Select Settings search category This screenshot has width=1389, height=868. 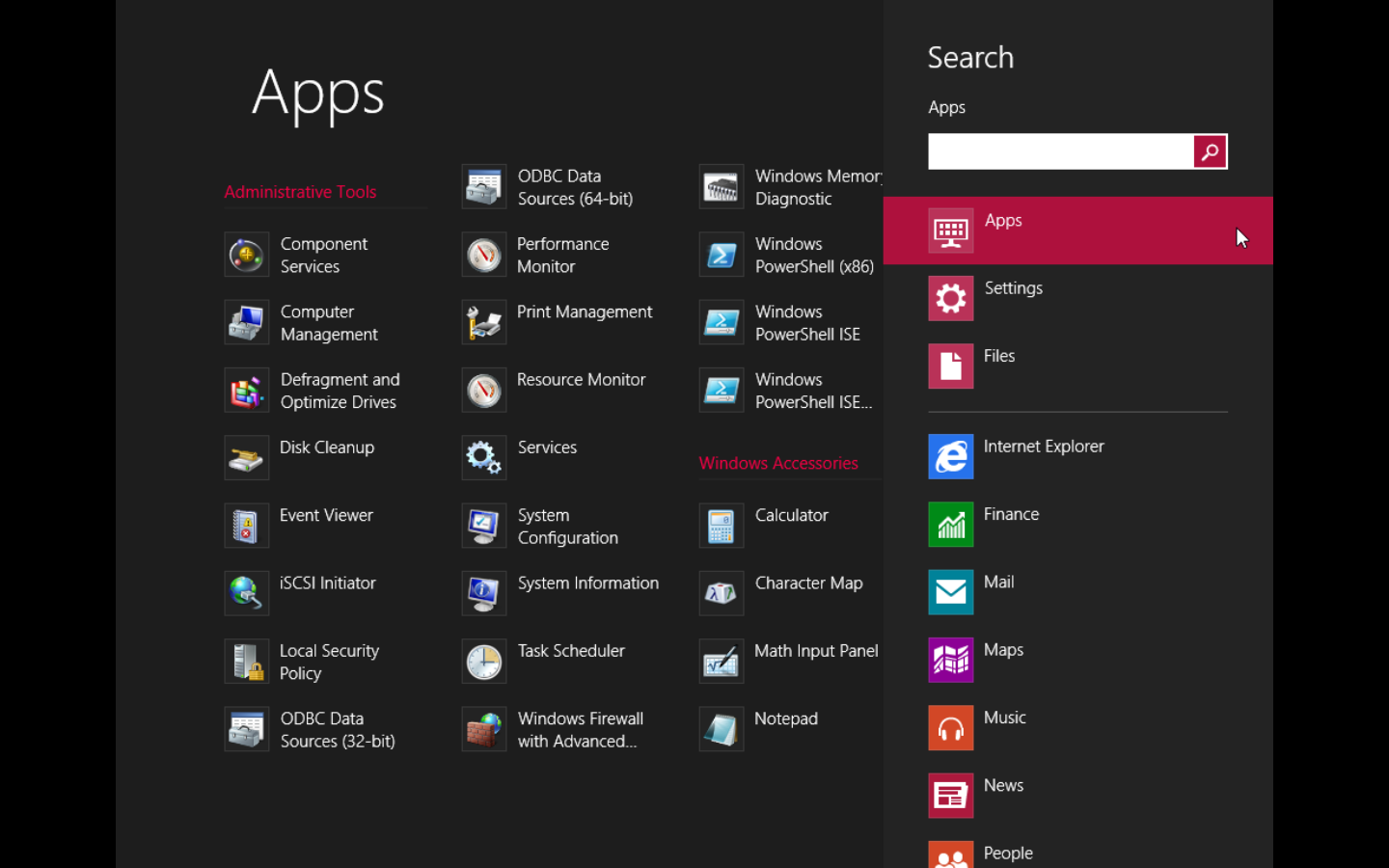click(1078, 298)
